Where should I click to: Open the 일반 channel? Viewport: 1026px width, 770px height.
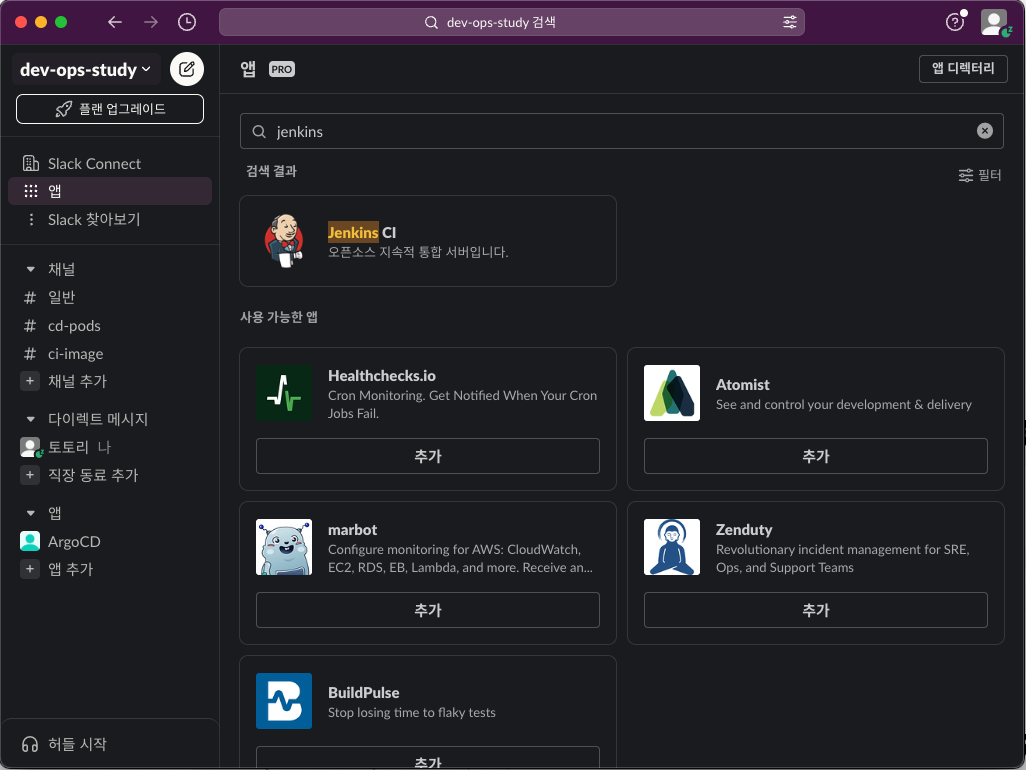(x=110, y=298)
